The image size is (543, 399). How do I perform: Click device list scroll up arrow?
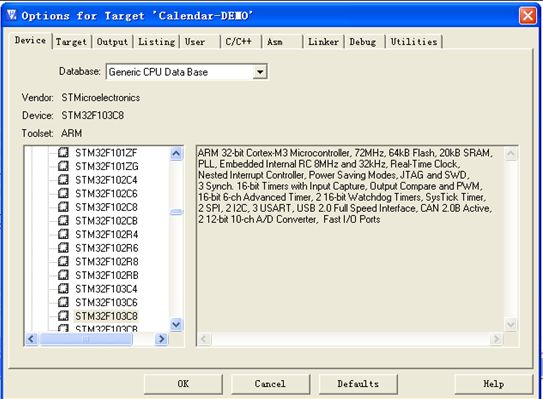176,153
